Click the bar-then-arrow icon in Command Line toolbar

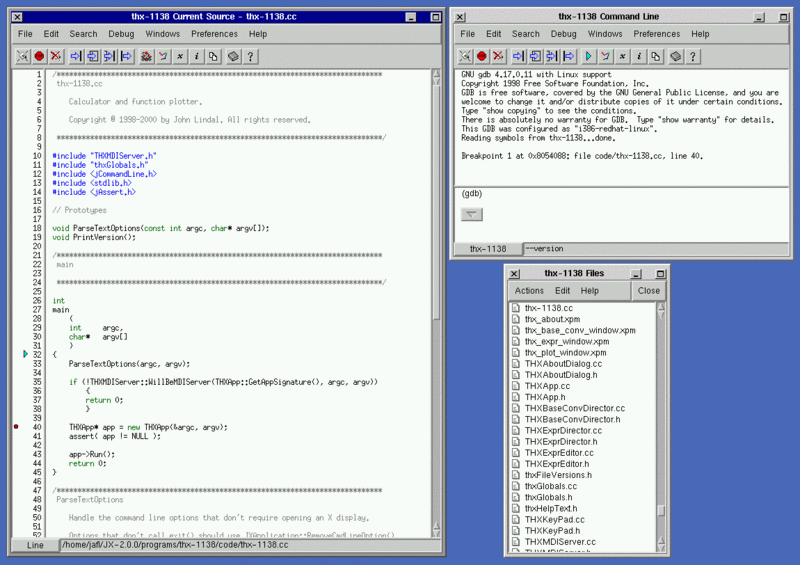[569, 56]
